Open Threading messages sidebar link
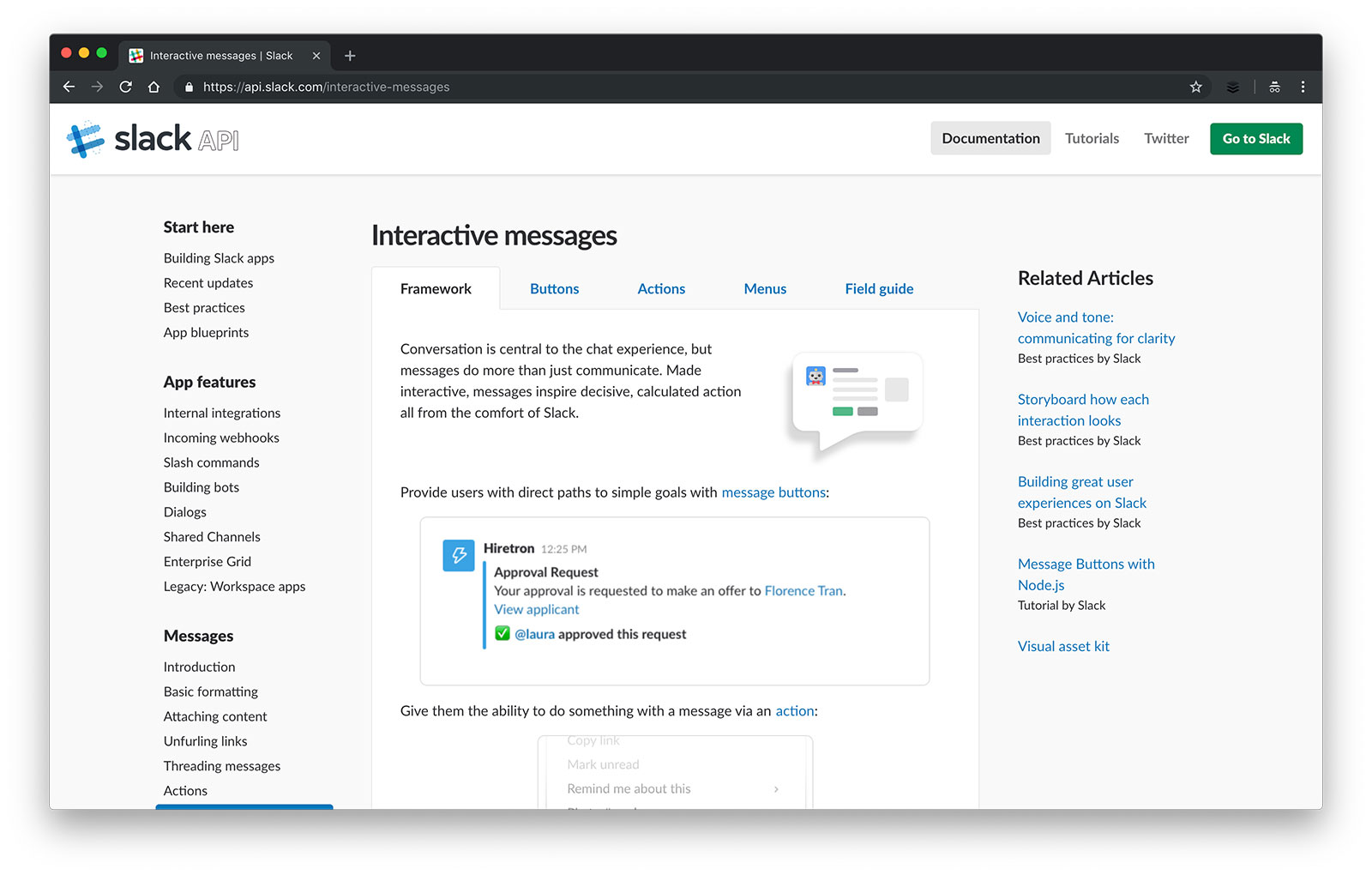Screen dimensions: 1372x875 point(222,766)
